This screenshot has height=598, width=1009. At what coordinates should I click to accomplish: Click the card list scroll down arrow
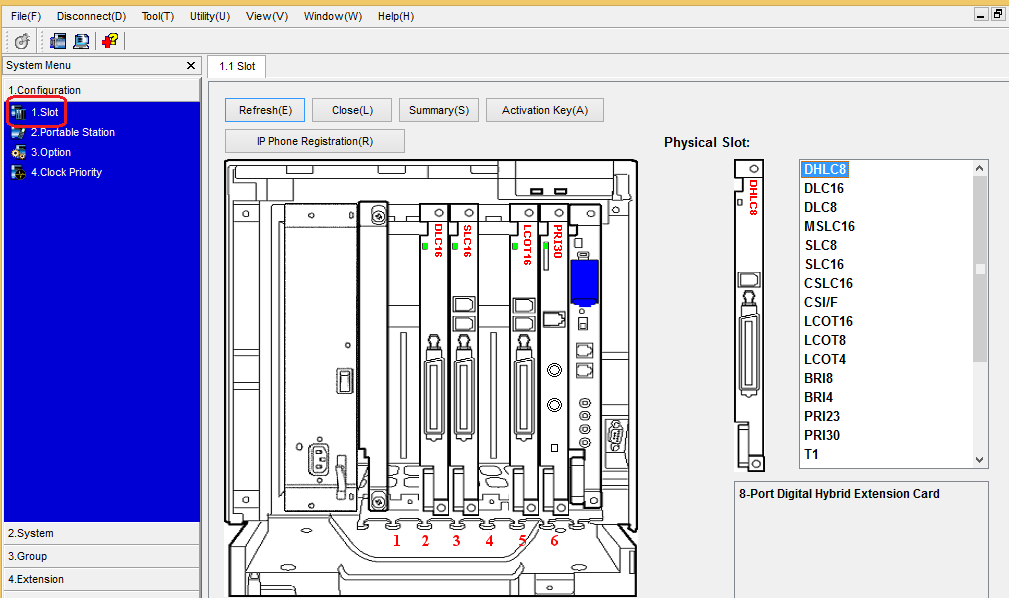980,459
